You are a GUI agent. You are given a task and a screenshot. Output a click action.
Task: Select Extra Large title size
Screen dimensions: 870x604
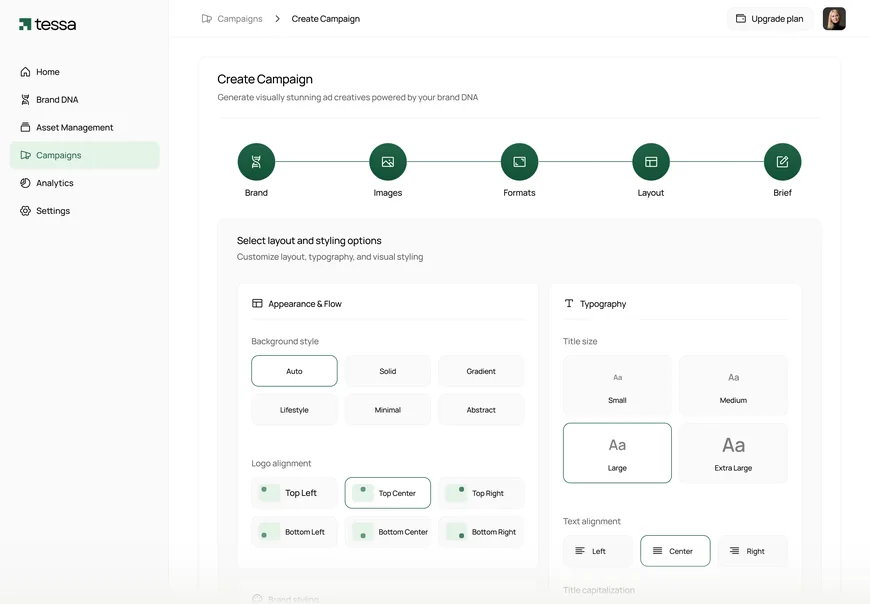(x=733, y=453)
